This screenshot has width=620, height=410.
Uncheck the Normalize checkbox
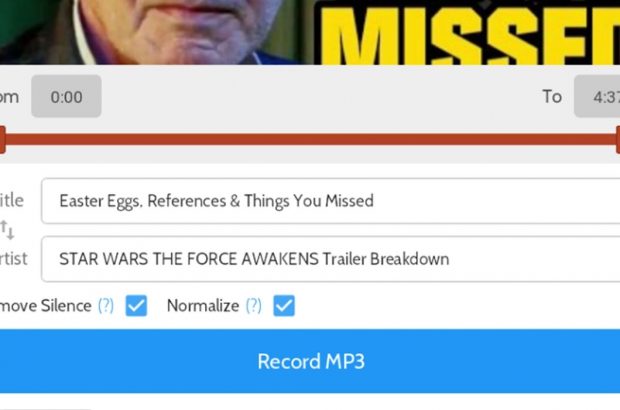[x=284, y=306]
